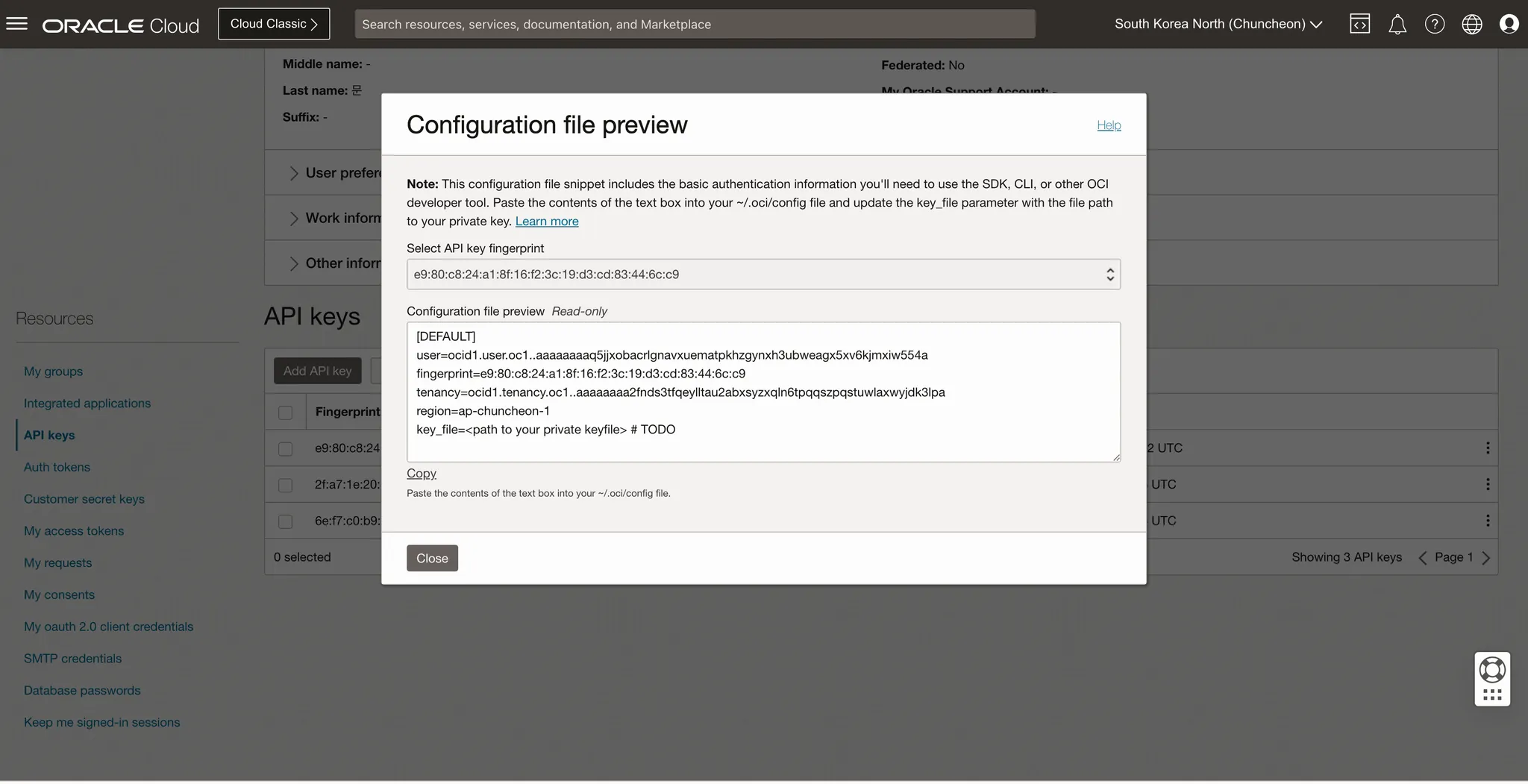Open the notifications bell
1528x784 pixels.
(1397, 24)
